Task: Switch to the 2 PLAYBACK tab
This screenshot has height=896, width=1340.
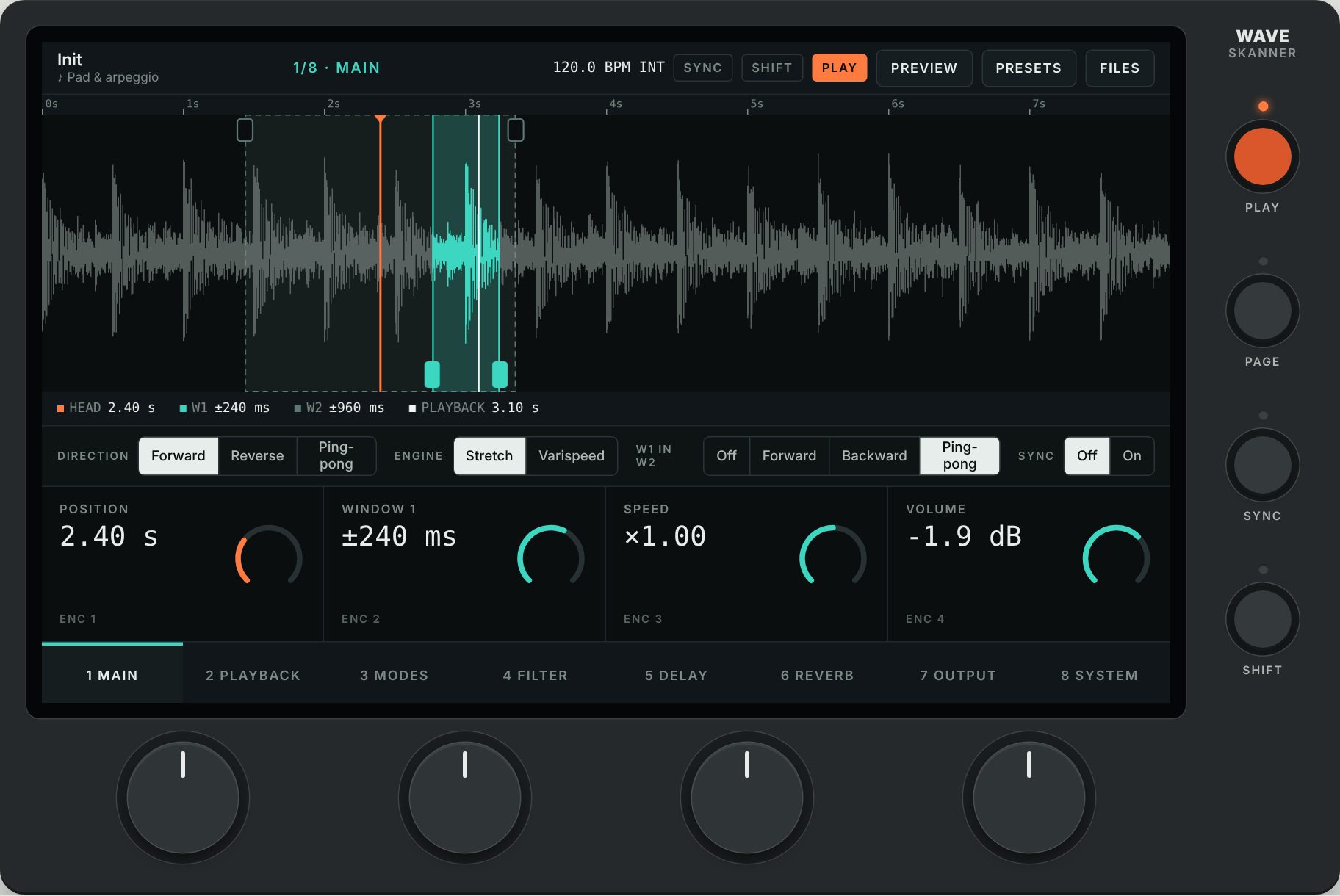Action: click(253, 674)
